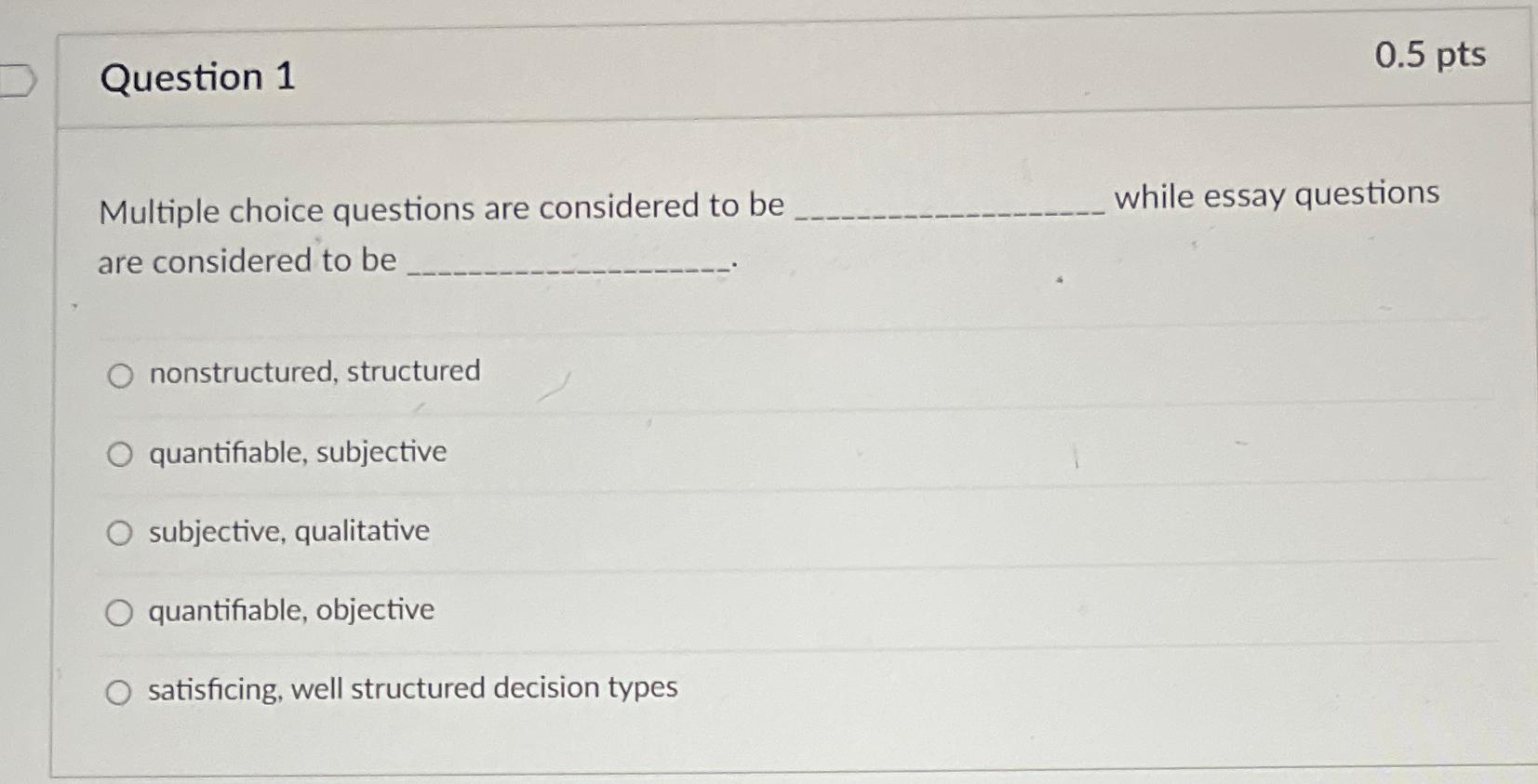Viewport: 1538px width, 784px height.
Task: Click the 'quantifiable, objective' answer label text
Action: pos(290,610)
